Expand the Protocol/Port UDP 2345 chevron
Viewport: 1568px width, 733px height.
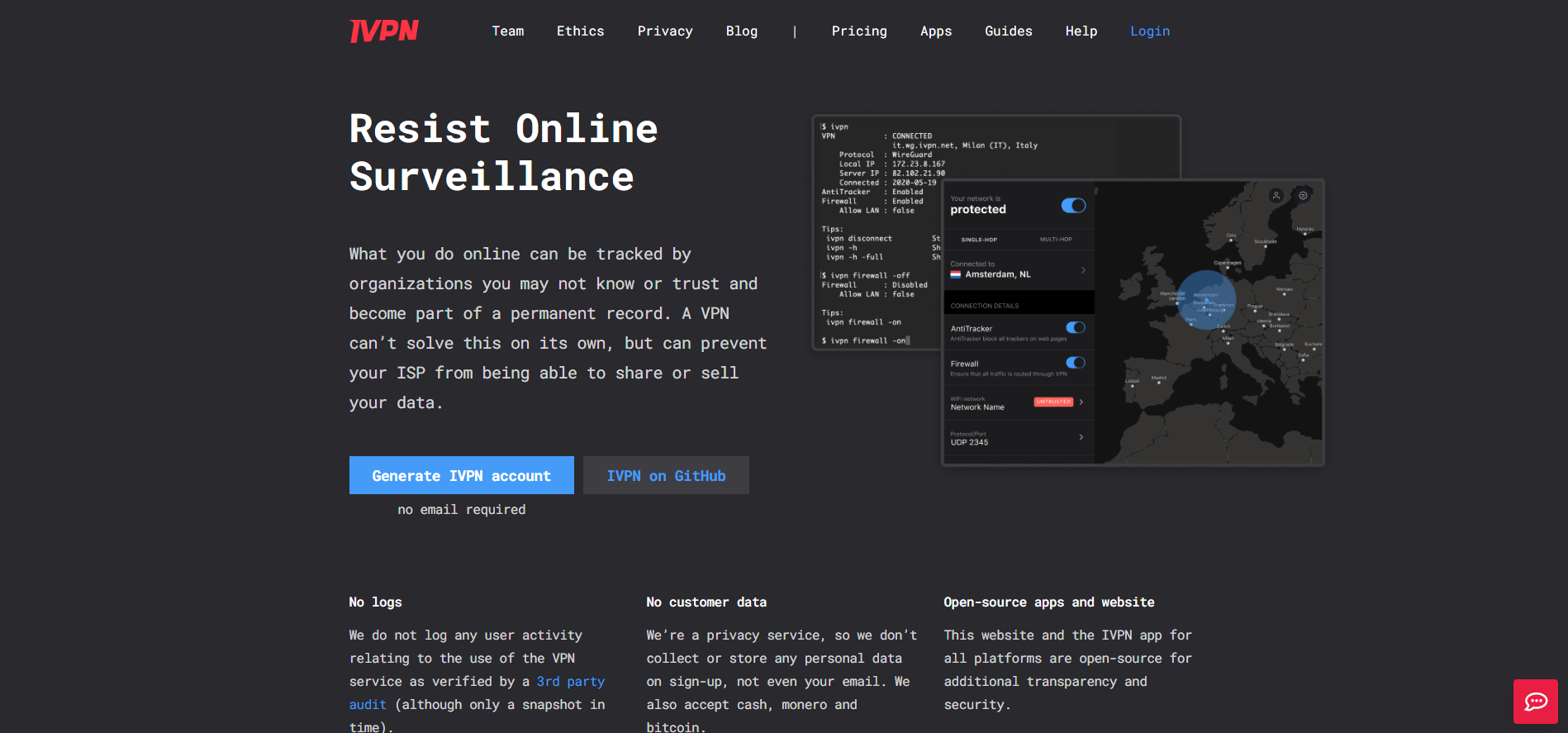pos(1081,437)
